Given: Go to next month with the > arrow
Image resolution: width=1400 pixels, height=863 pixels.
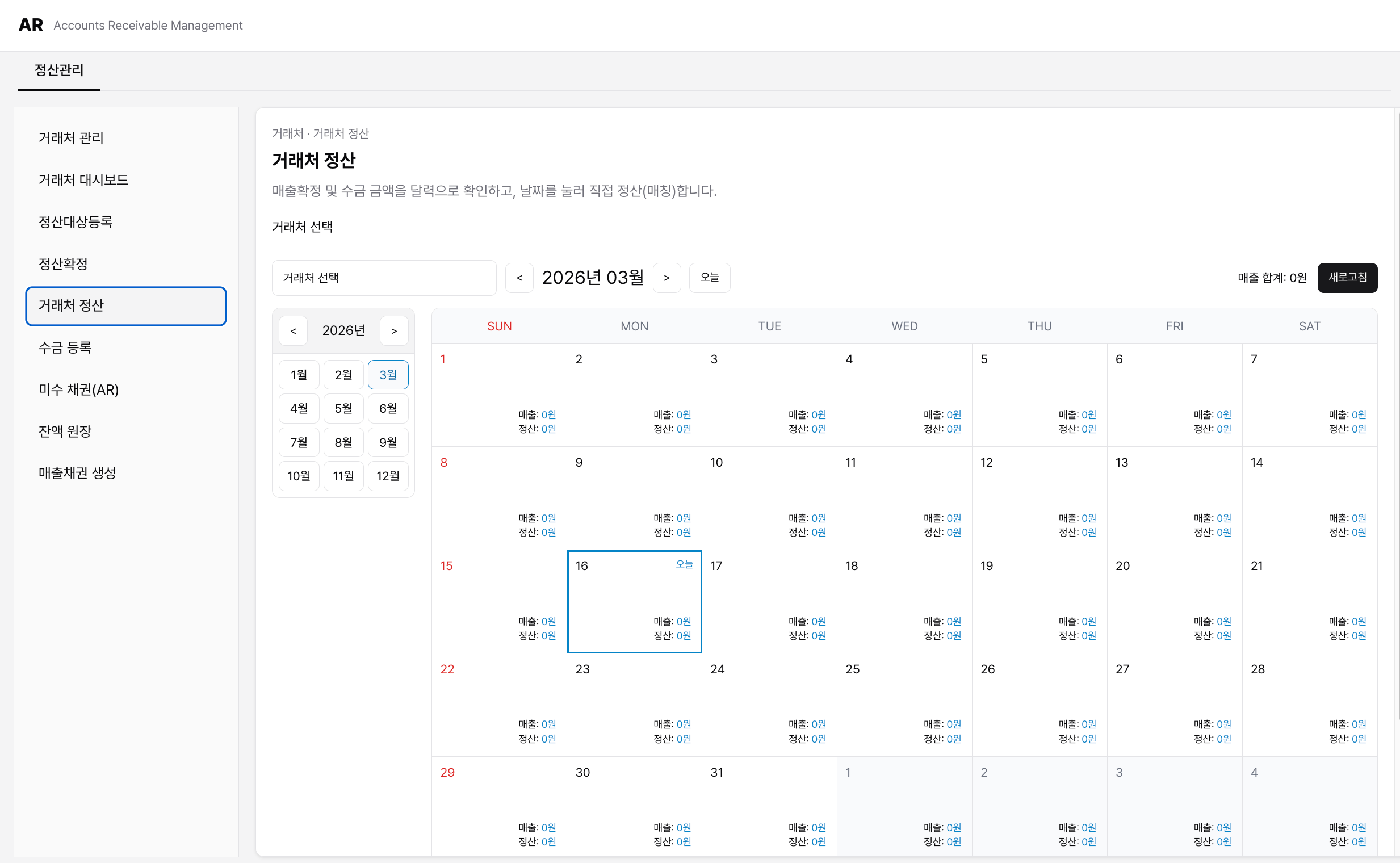Looking at the screenshot, I should click(667, 278).
